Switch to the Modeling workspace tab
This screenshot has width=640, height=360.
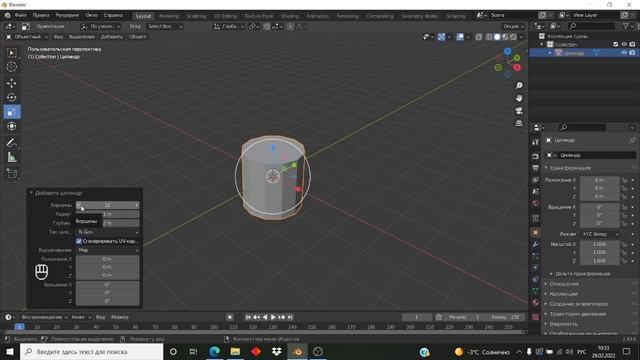(x=169, y=16)
